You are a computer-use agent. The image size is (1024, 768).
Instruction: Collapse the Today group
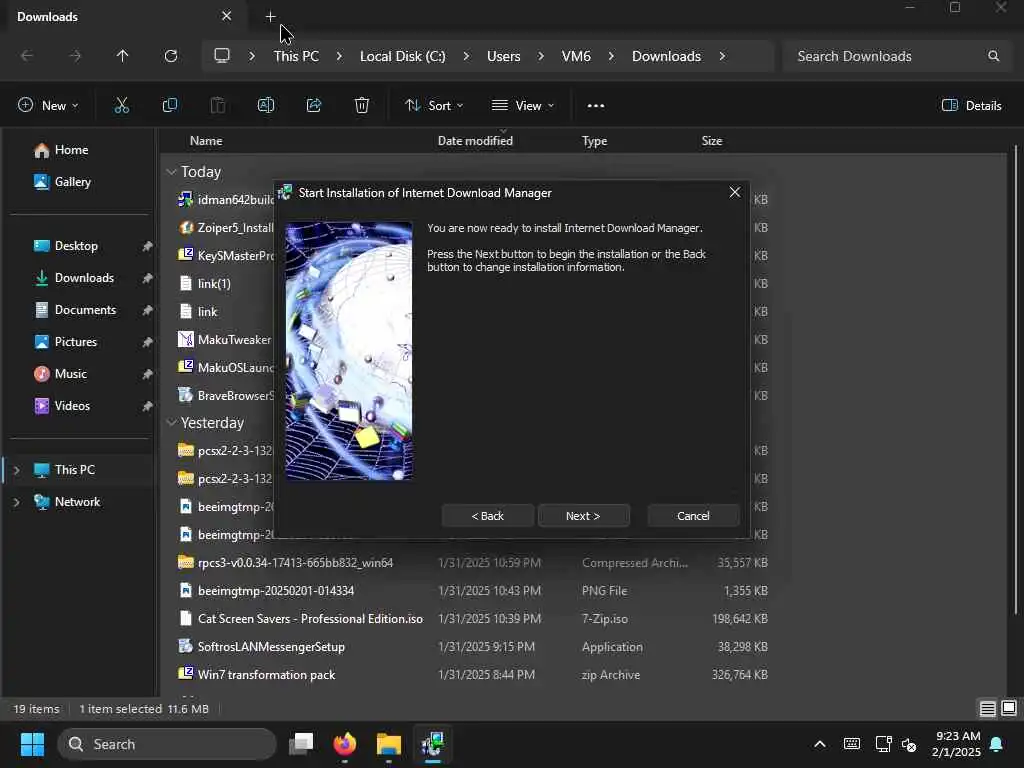tap(171, 172)
